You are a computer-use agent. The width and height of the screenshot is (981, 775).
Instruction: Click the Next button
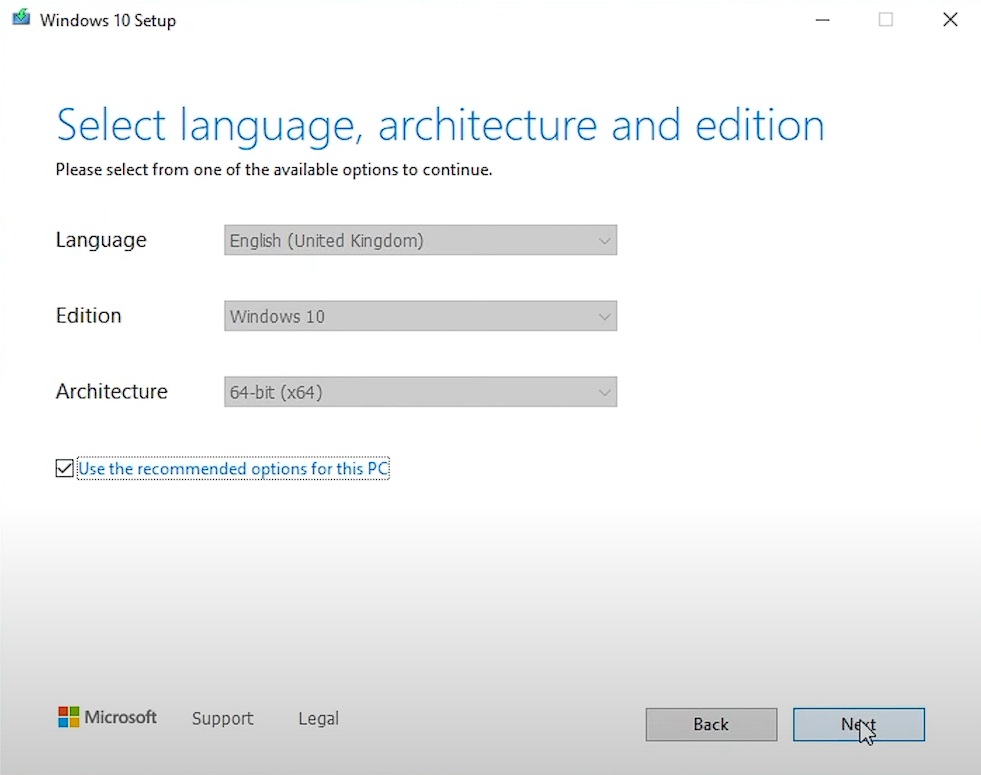tap(858, 724)
